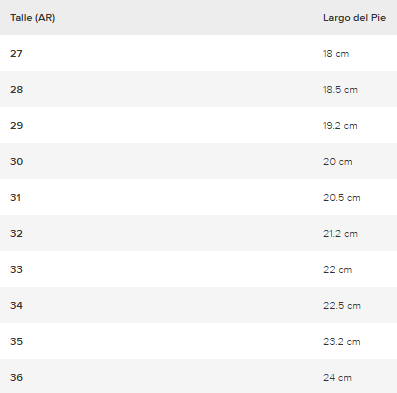Select size 27 in the table
The height and width of the screenshot is (393, 397).
tap(16, 54)
